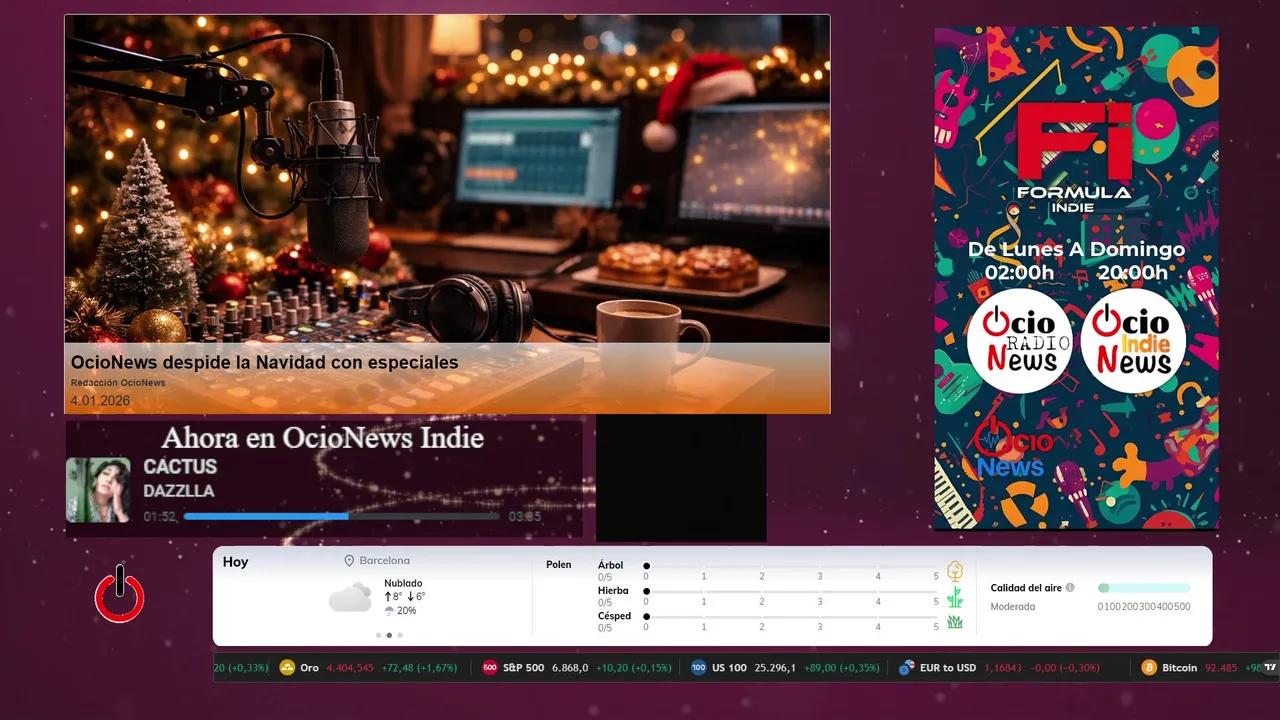The image size is (1280, 720).
Task: Click the US 100 ticker icon
Action: [698, 667]
